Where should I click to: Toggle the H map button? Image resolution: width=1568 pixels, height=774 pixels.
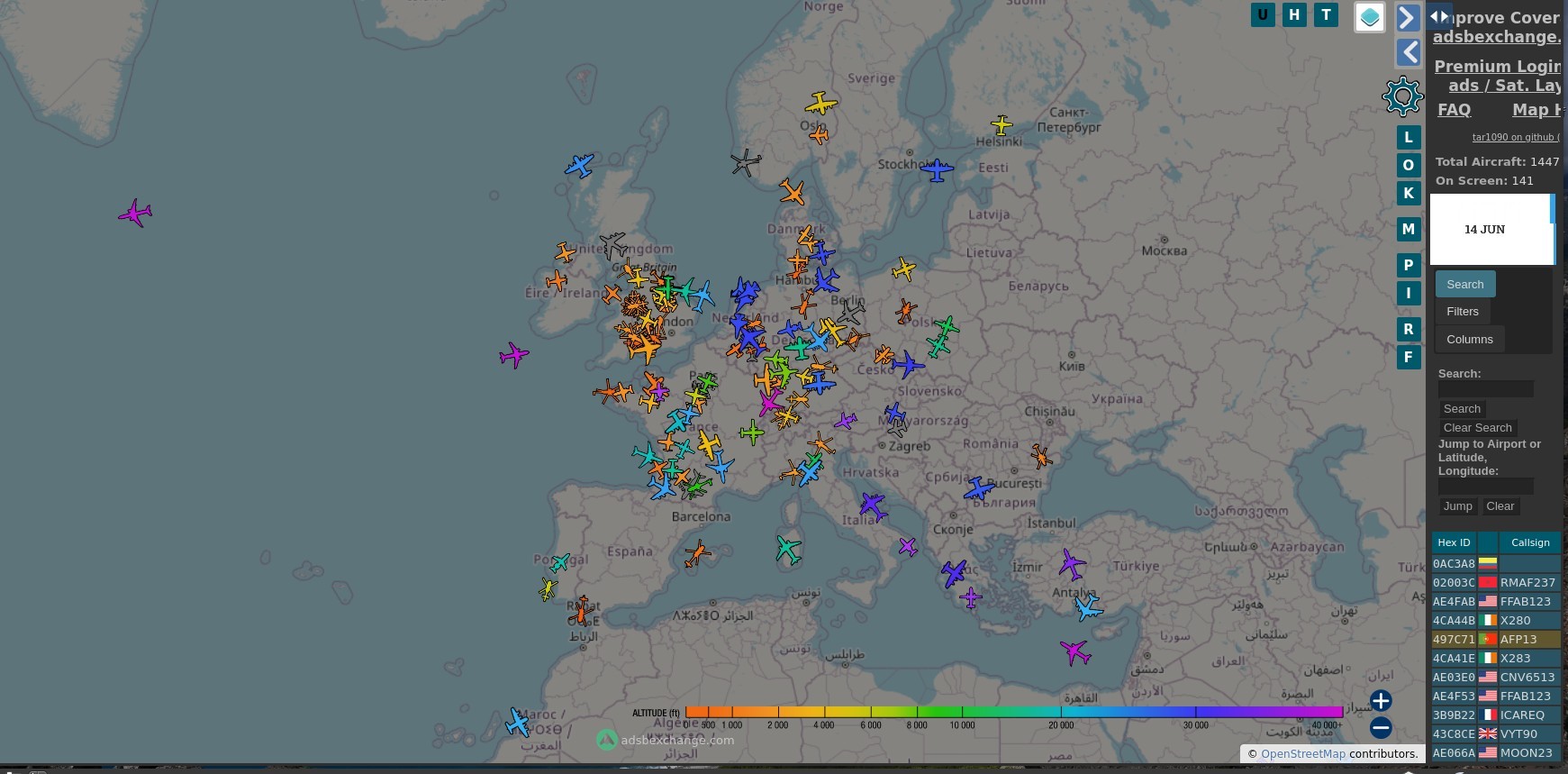pos(1294,14)
